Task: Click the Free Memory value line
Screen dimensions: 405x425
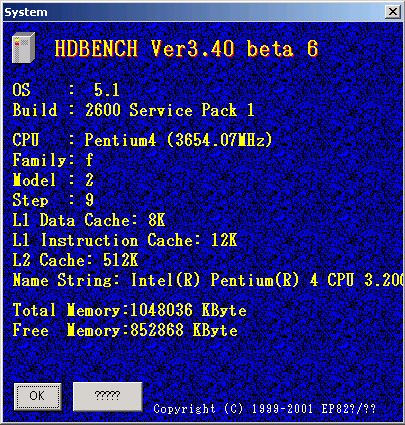Action: [125, 330]
